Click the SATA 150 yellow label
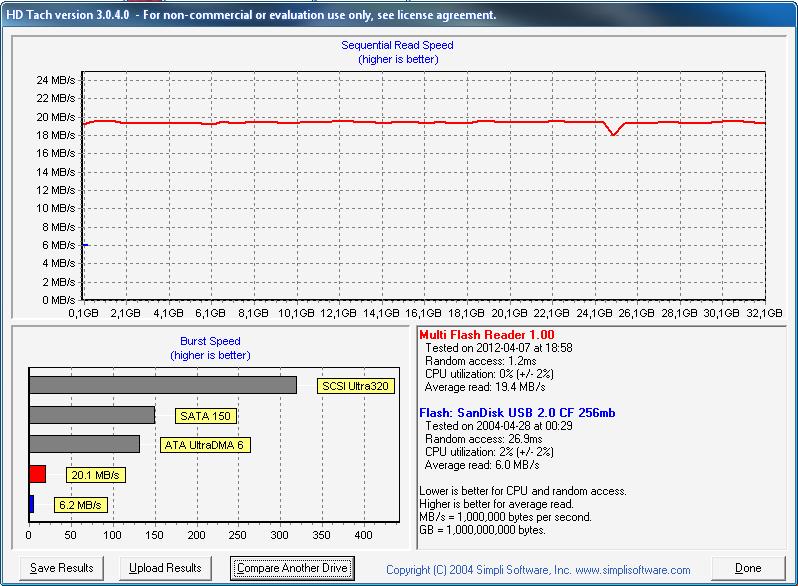Screen dimensions: 798x586 206,416
